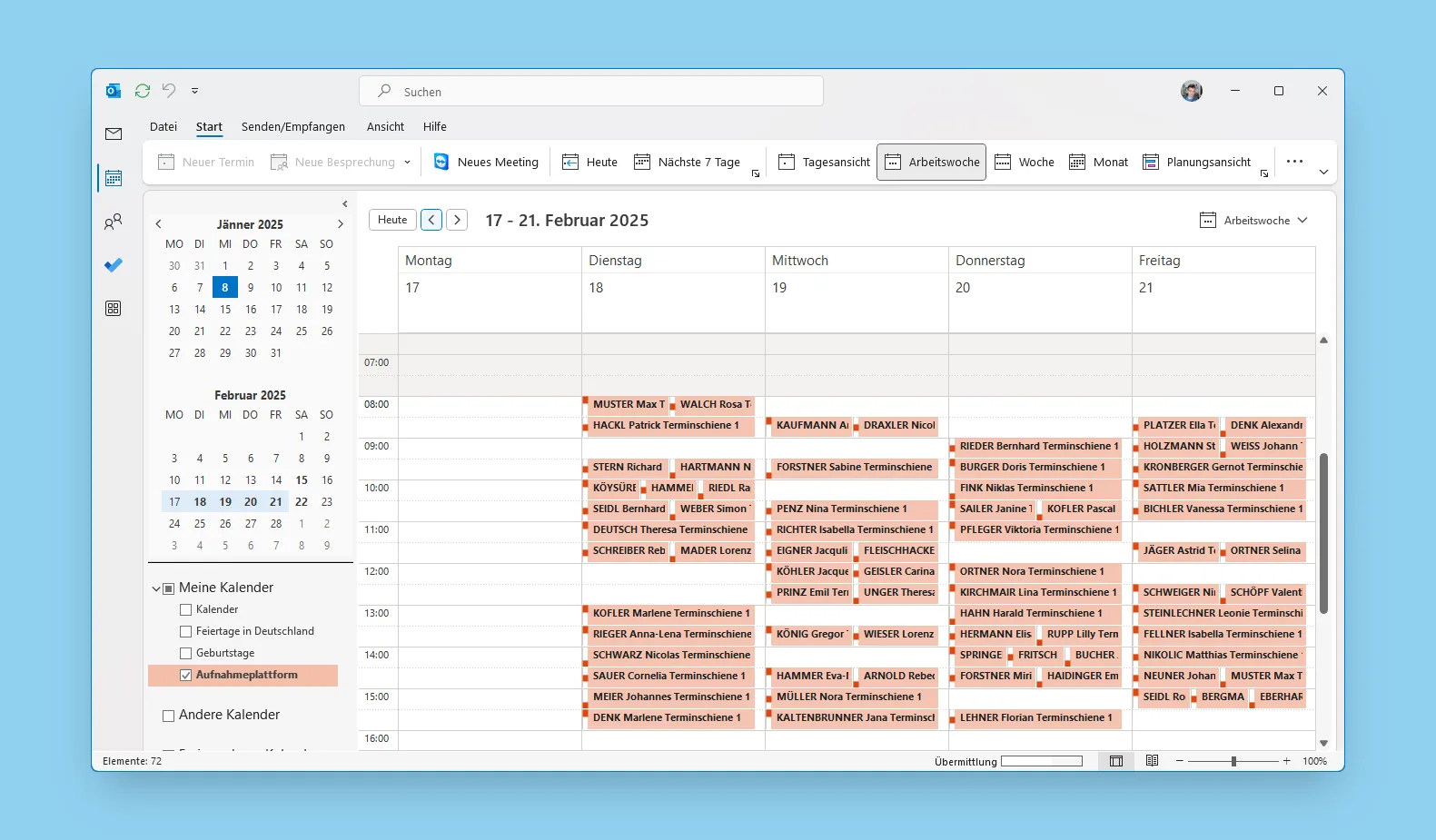Open the Calendar module icon
Image resolution: width=1436 pixels, height=840 pixels.
coord(114,178)
